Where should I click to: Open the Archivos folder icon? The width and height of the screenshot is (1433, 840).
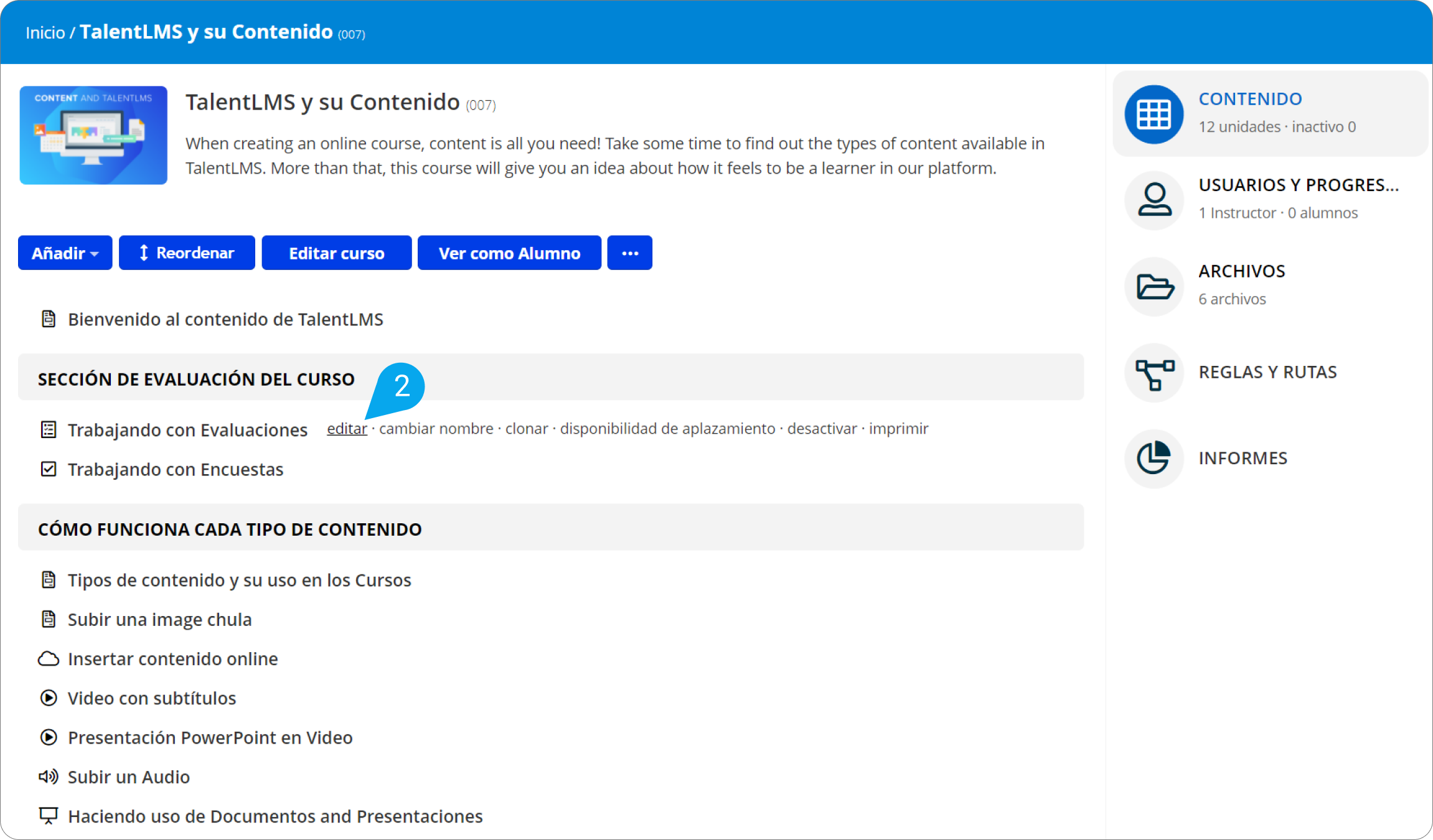coord(1153,286)
